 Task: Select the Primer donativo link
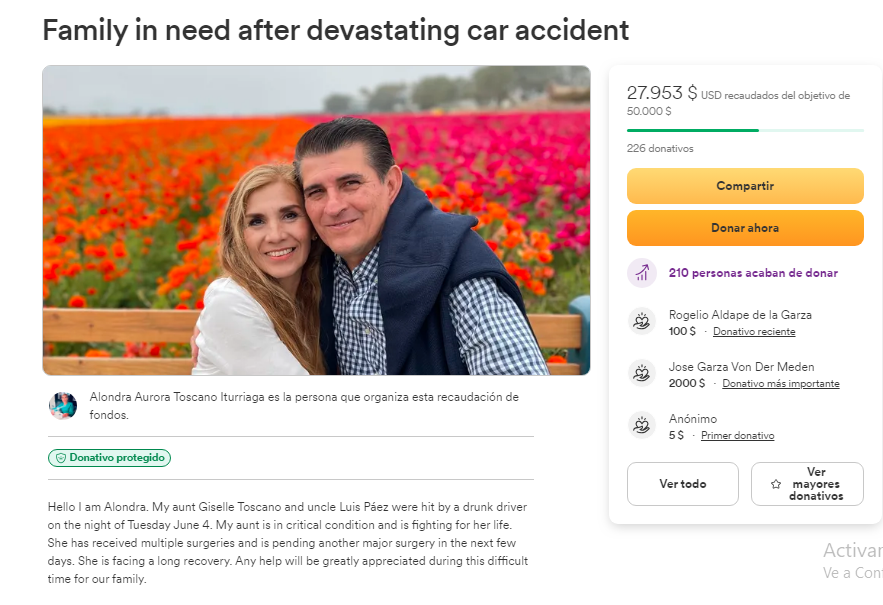click(x=737, y=435)
